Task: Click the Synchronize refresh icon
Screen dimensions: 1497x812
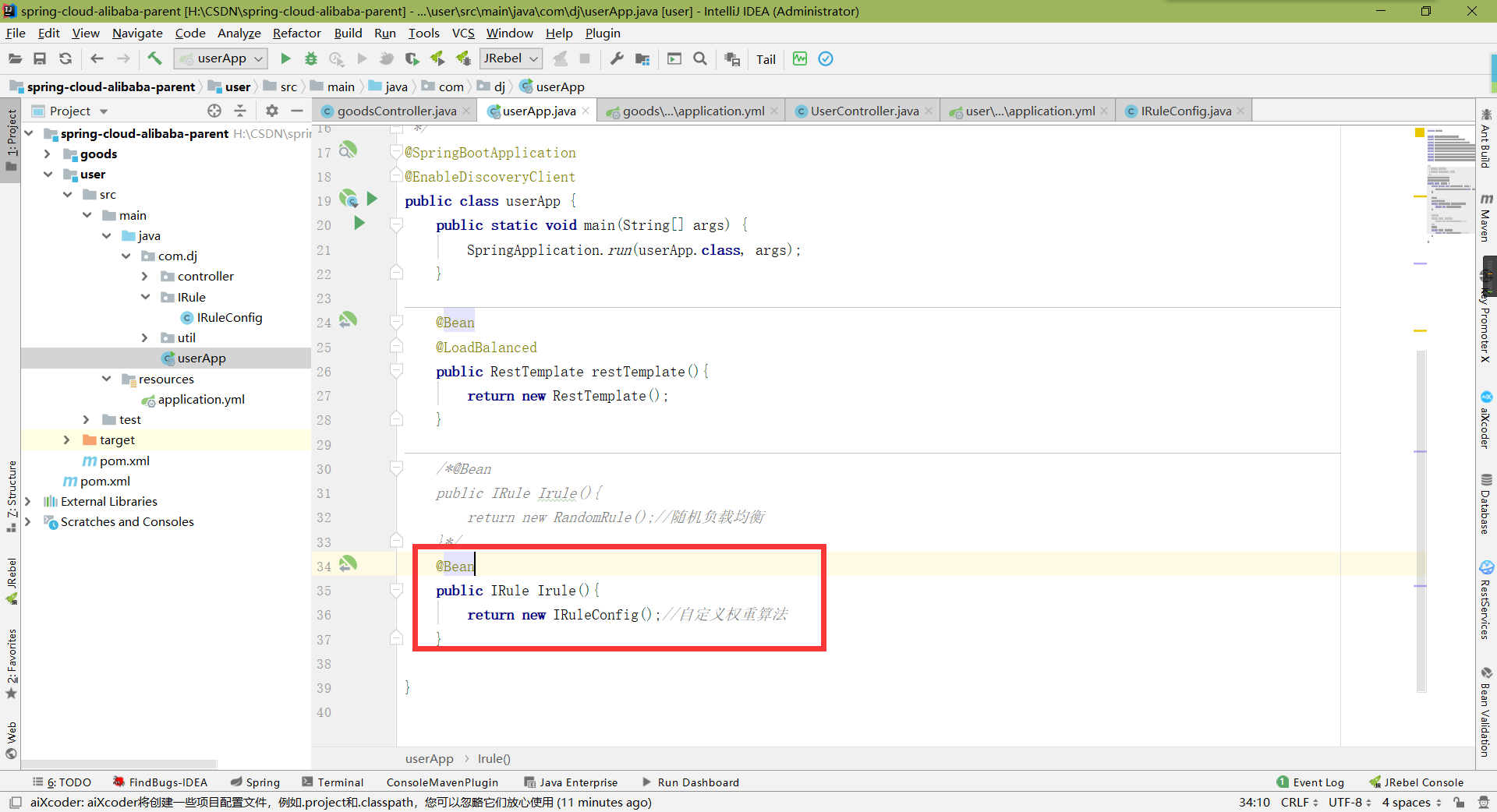Action: click(x=65, y=58)
